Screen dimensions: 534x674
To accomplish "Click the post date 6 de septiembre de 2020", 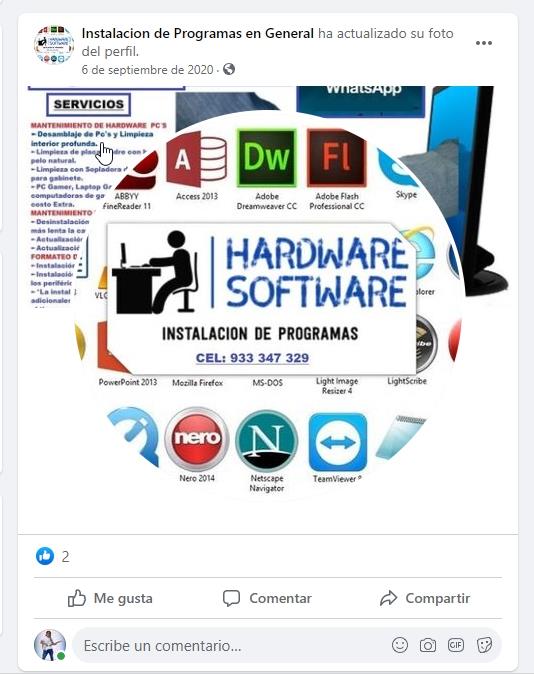I will click(x=147, y=70).
